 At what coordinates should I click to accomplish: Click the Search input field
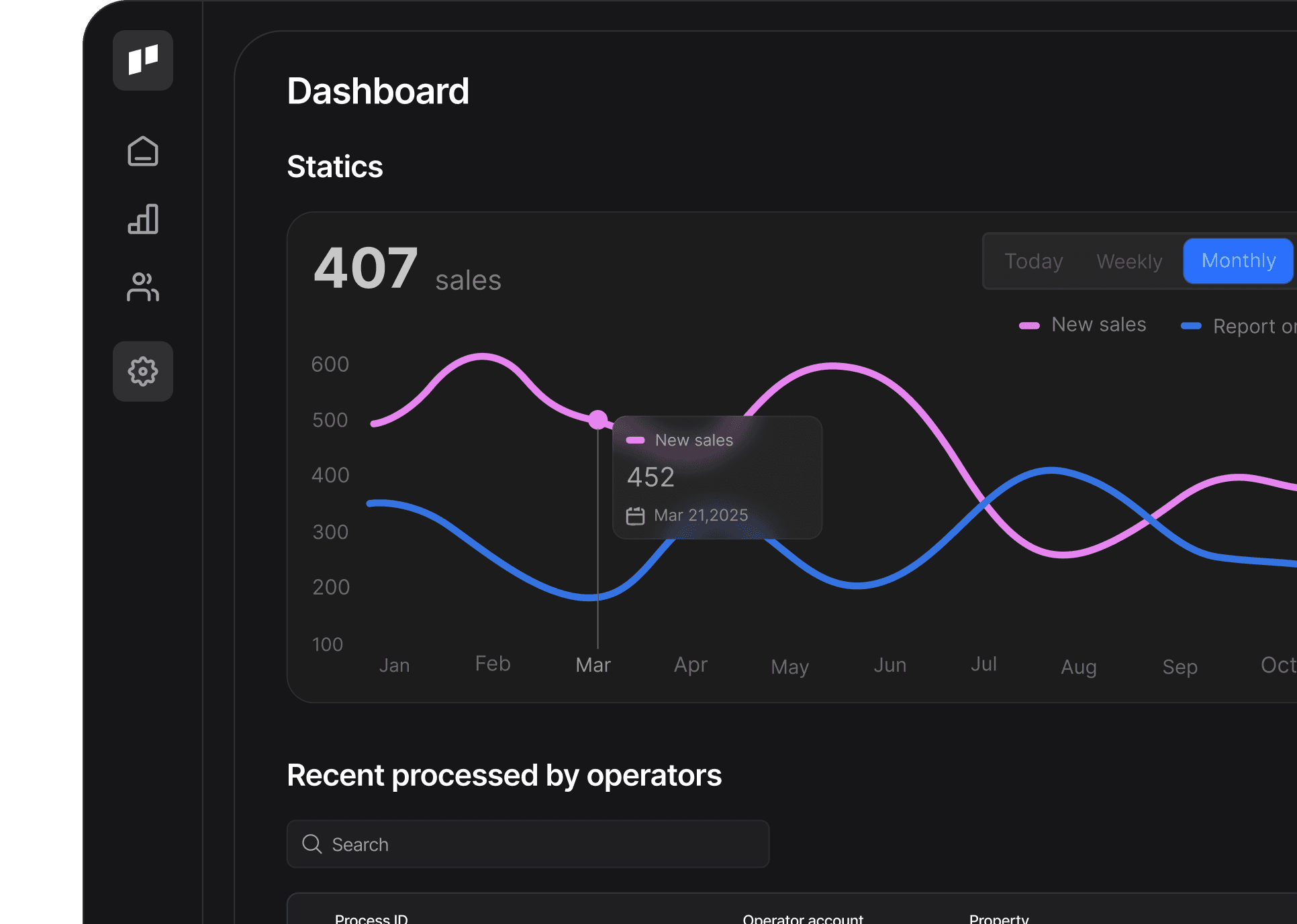(537, 843)
